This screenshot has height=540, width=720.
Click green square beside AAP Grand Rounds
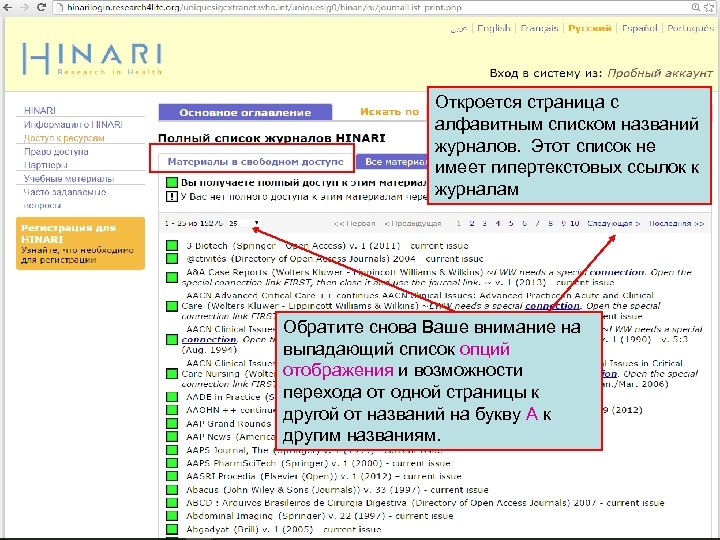coord(172,423)
